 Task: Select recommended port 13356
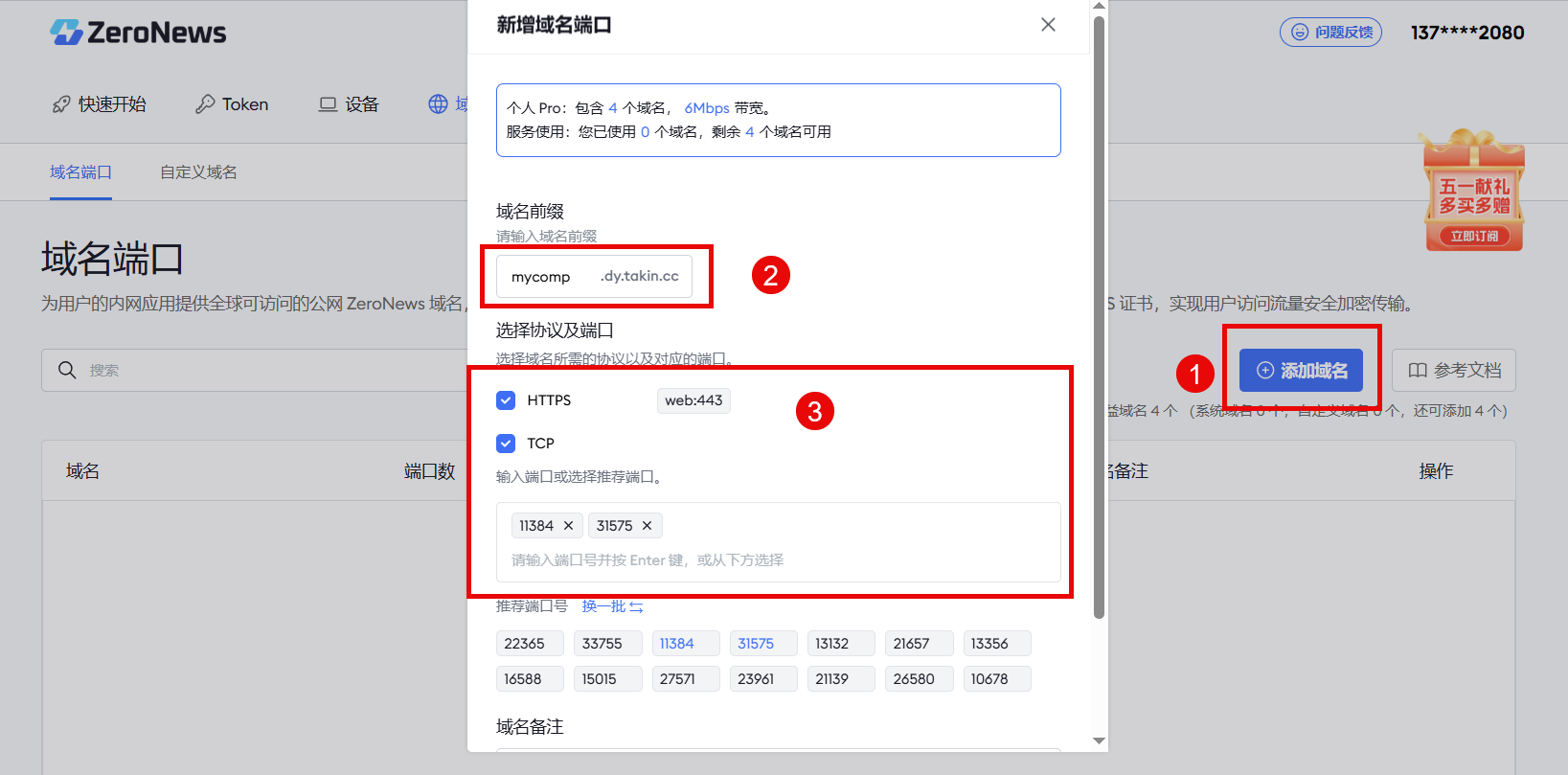pyautogui.click(x=997, y=644)
